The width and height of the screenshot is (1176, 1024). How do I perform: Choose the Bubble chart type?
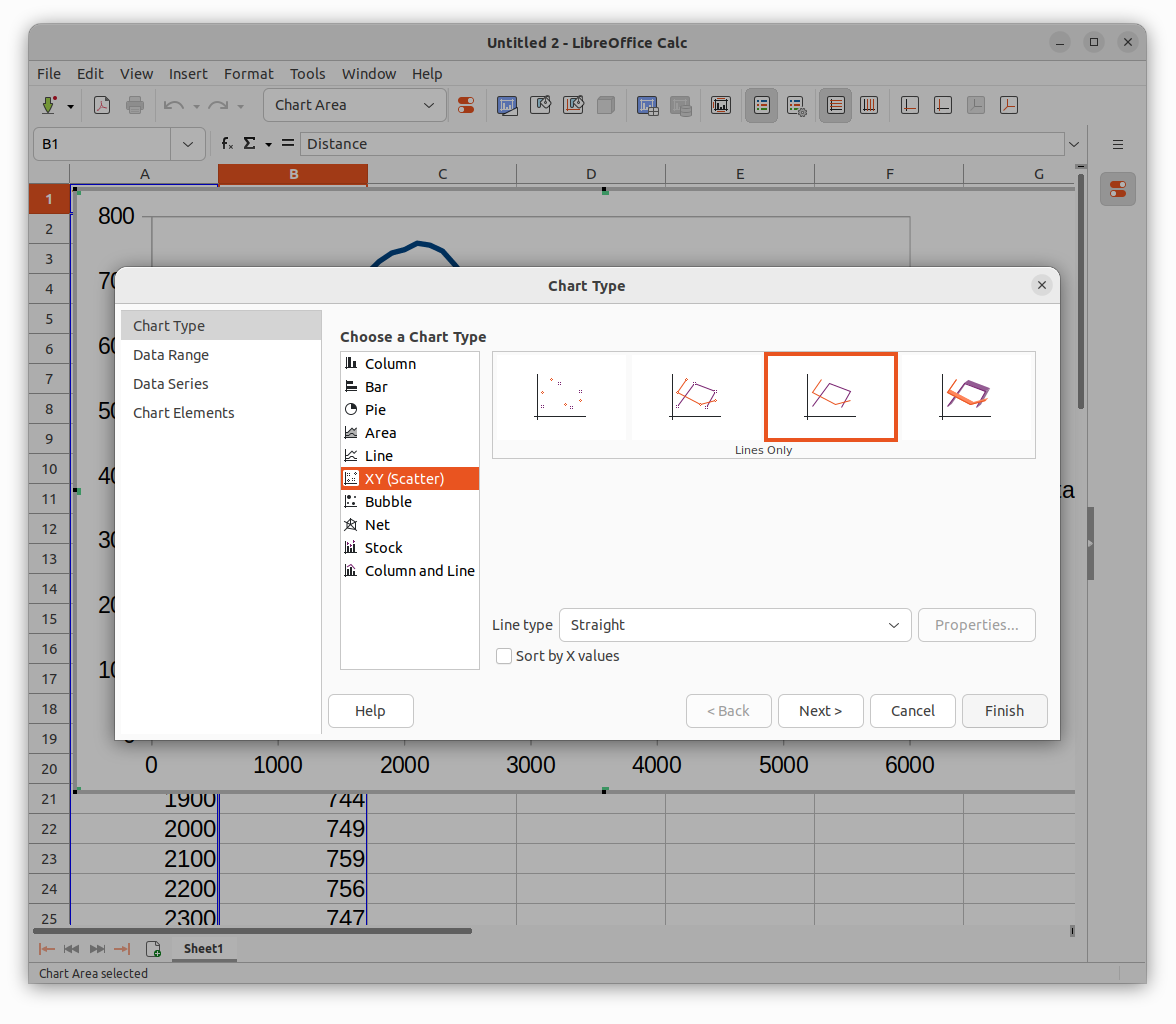pyautogui.click(x=410, y=502)
